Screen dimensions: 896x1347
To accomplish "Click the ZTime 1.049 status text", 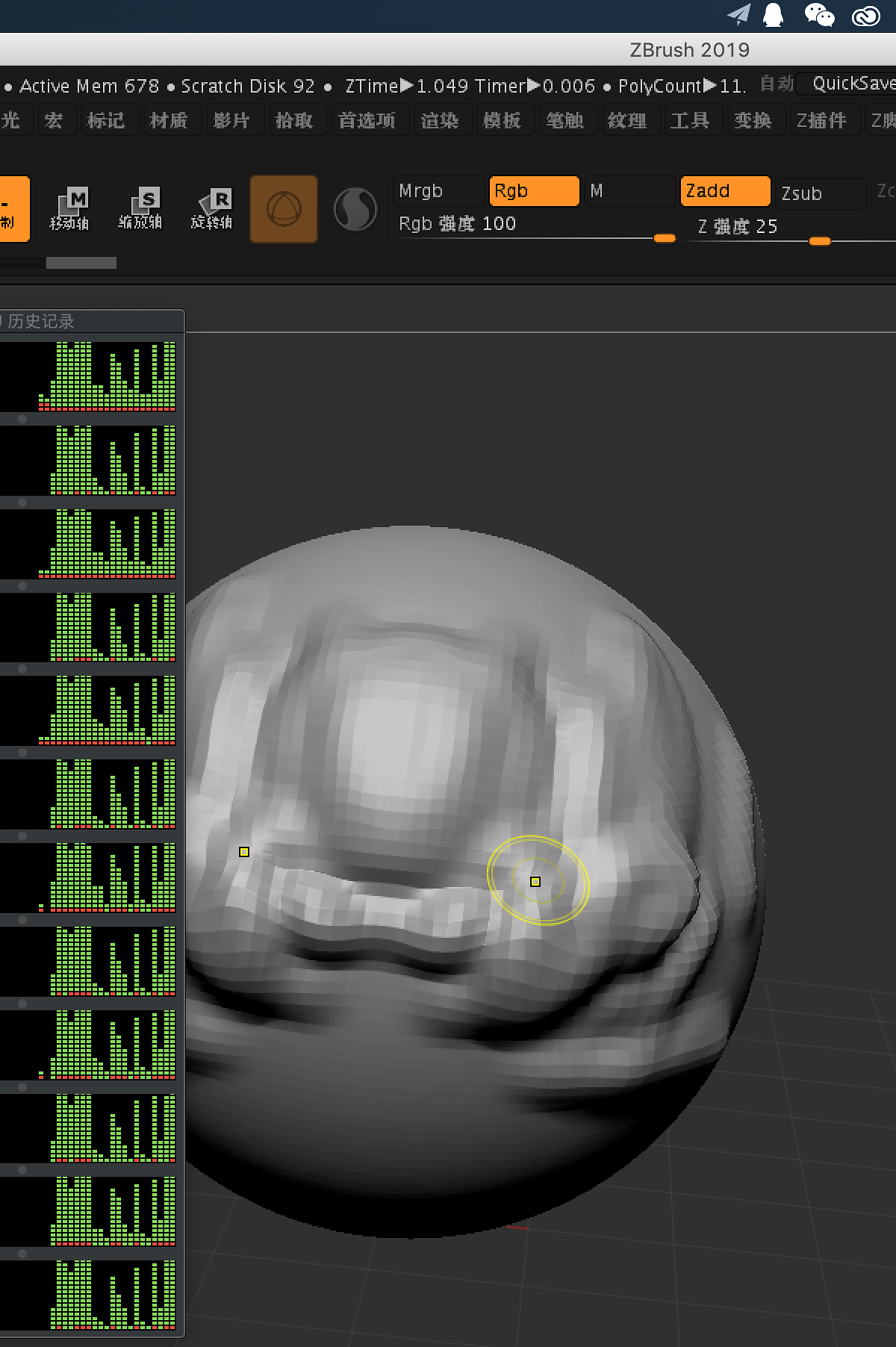I will click(x=406, y=86).
